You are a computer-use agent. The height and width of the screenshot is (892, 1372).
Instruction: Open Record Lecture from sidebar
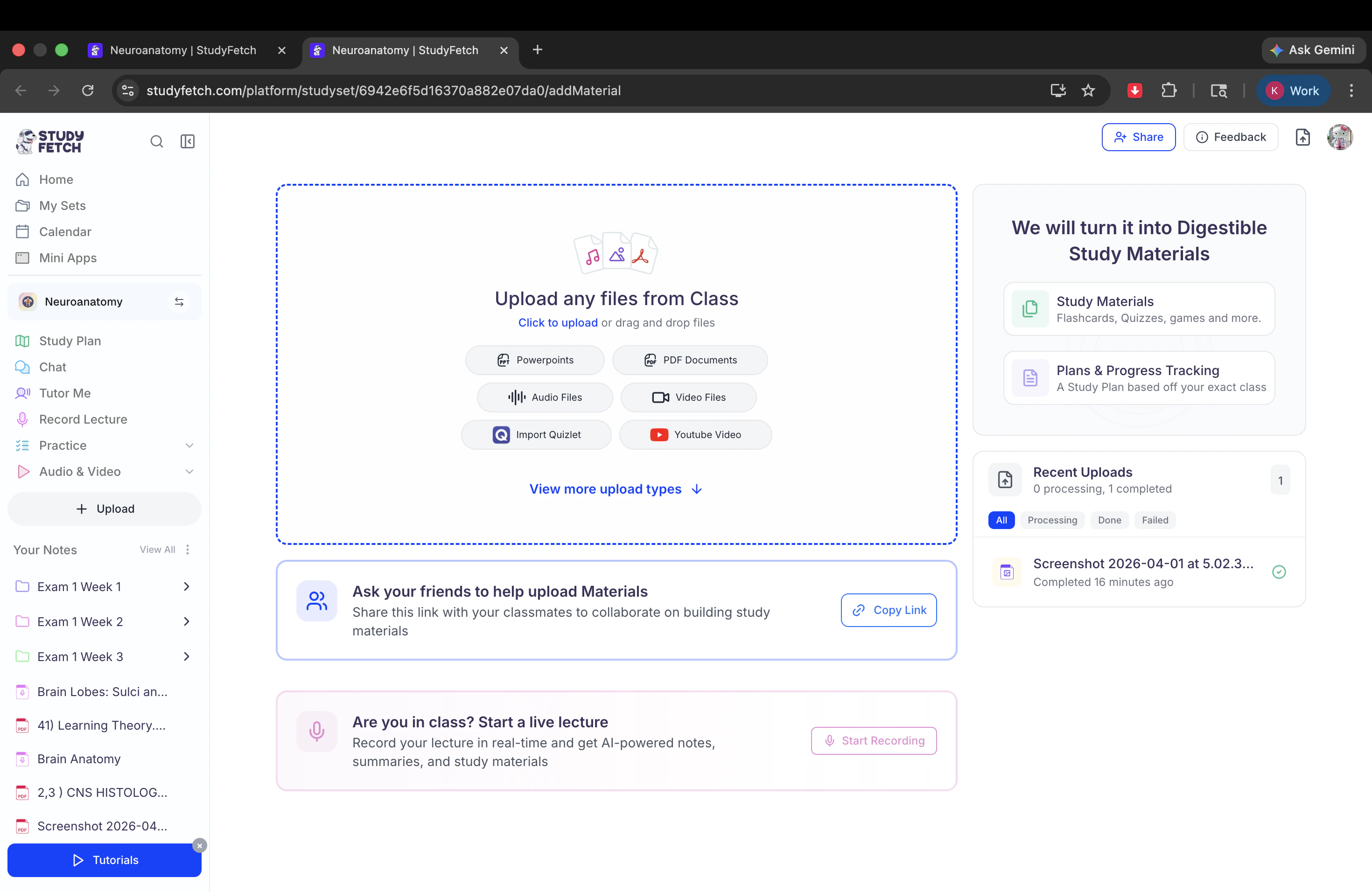pos(83,419)
